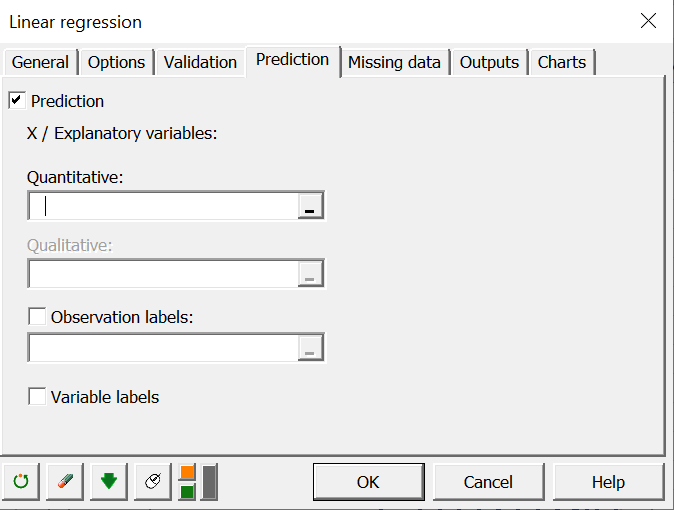Screen dimensions: 674x510
Task: Tick the Variable labels checkbox
Action: tap(38, 397)
